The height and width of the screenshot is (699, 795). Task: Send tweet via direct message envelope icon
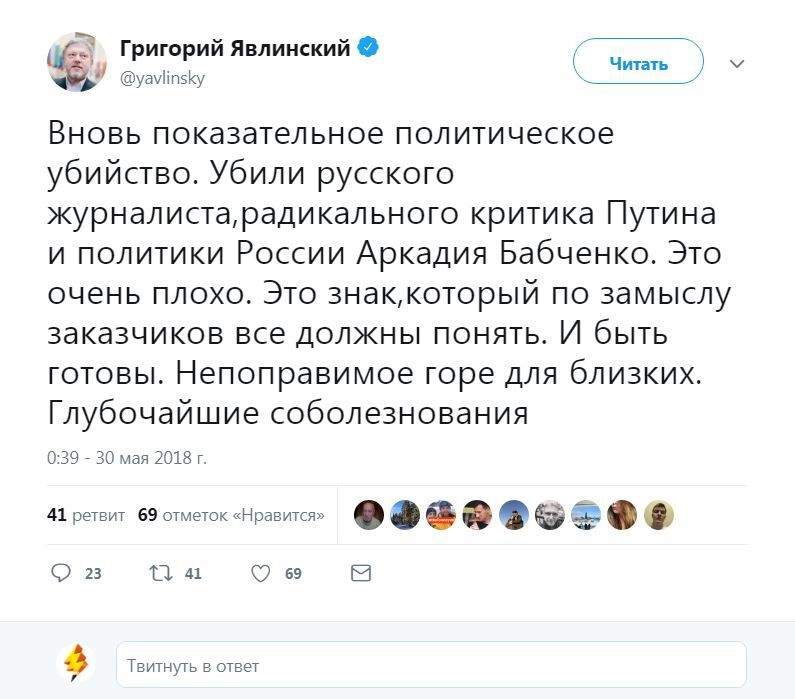pos(361,573)
